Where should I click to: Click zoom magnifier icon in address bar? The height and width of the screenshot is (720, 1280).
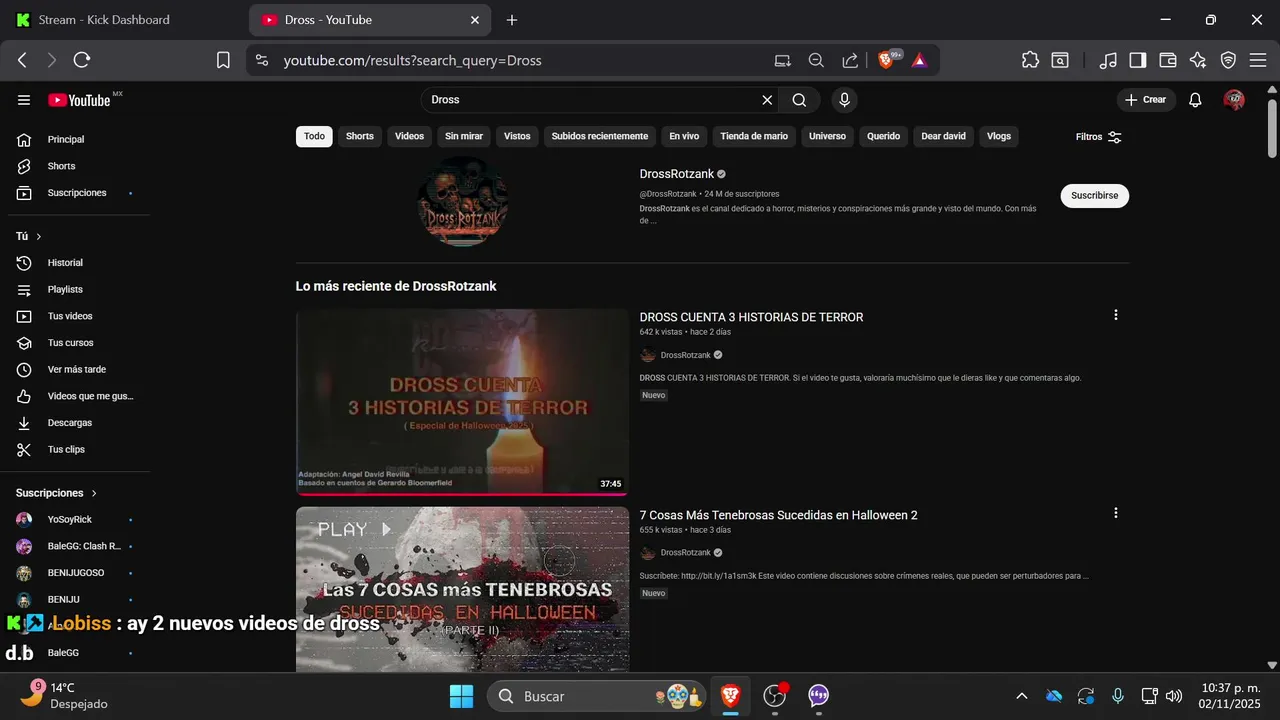click(x=816, y=60)
